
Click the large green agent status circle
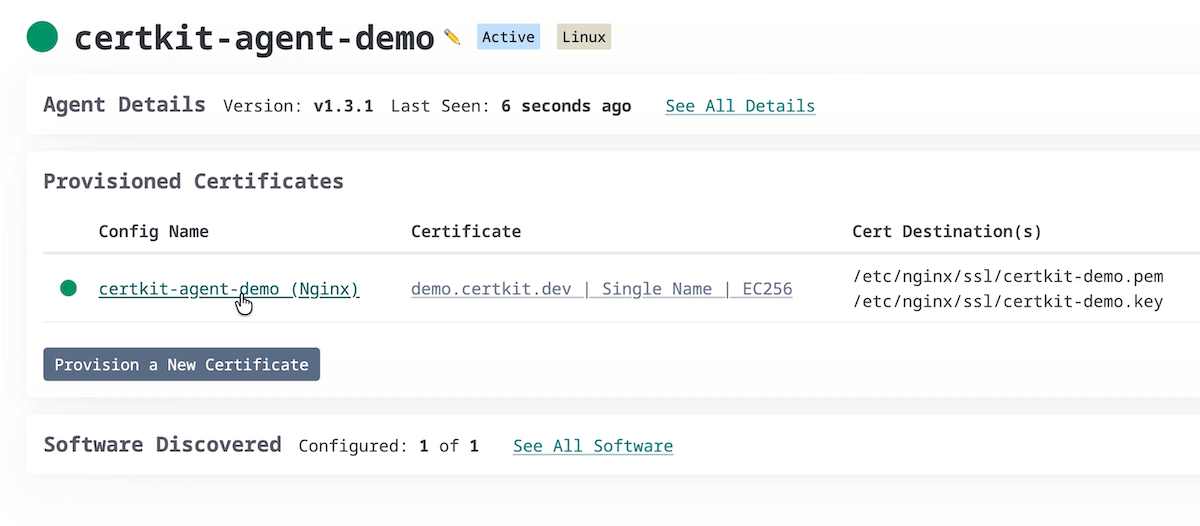tap(42, 37)
